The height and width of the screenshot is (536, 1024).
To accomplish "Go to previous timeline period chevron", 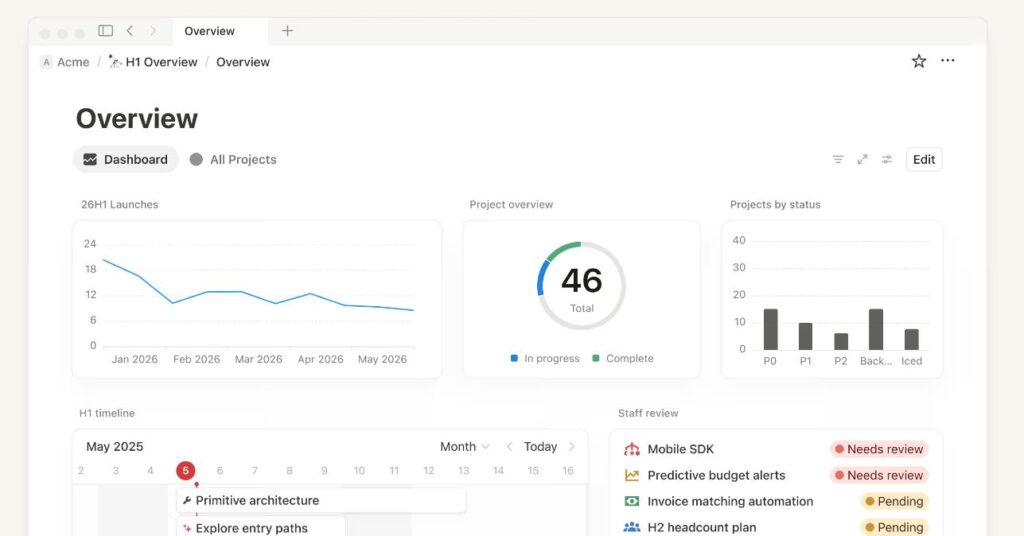I will click(509, 447).
